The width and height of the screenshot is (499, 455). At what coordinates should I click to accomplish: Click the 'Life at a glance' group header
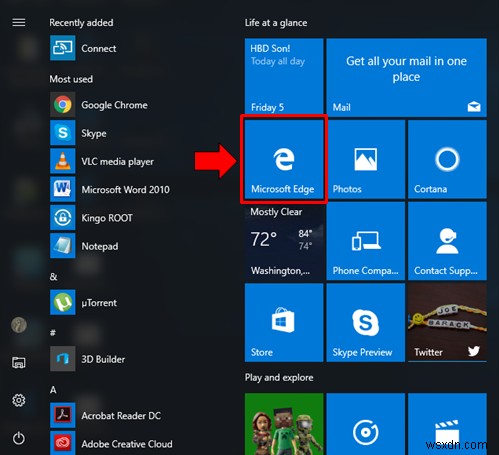(276, 23)
